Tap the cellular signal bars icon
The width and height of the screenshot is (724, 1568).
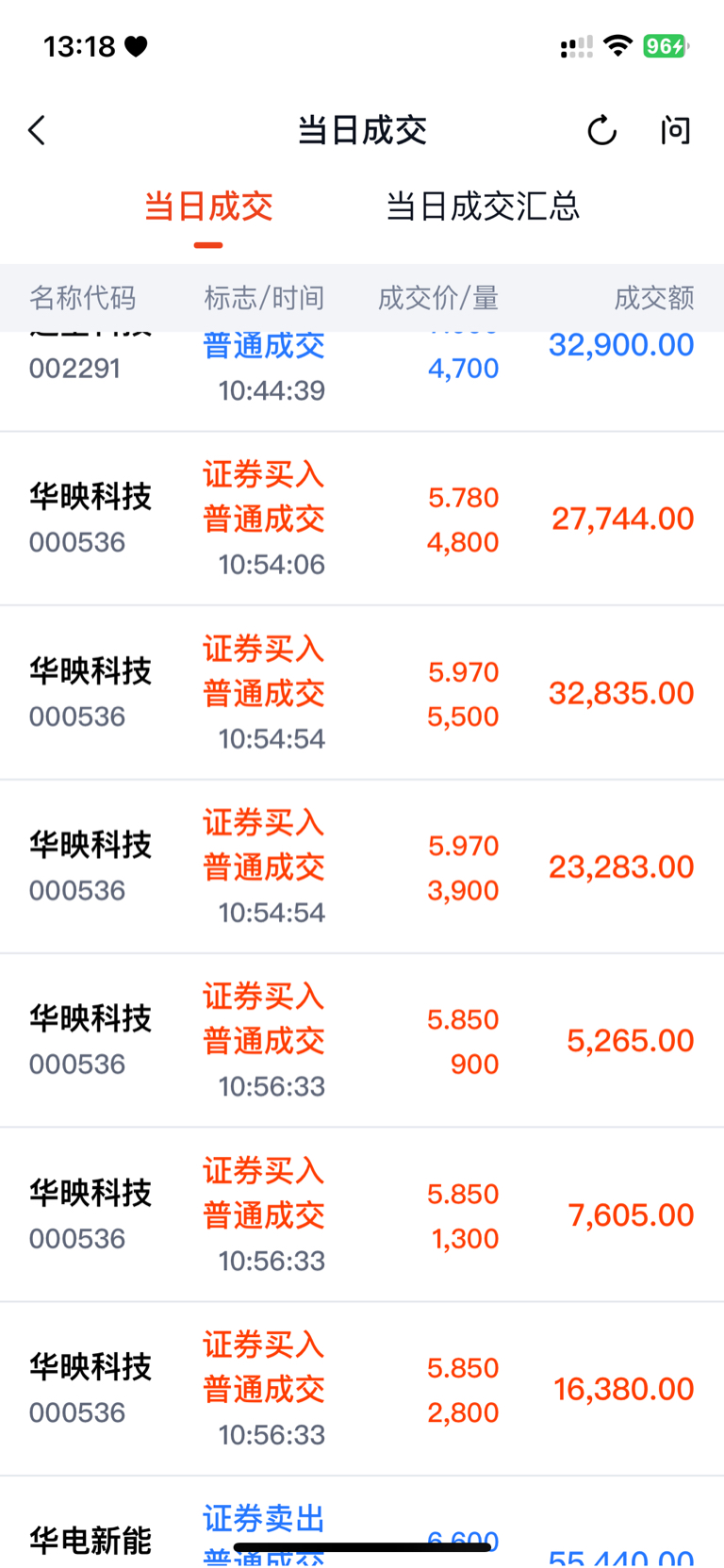tap(576, 46)
